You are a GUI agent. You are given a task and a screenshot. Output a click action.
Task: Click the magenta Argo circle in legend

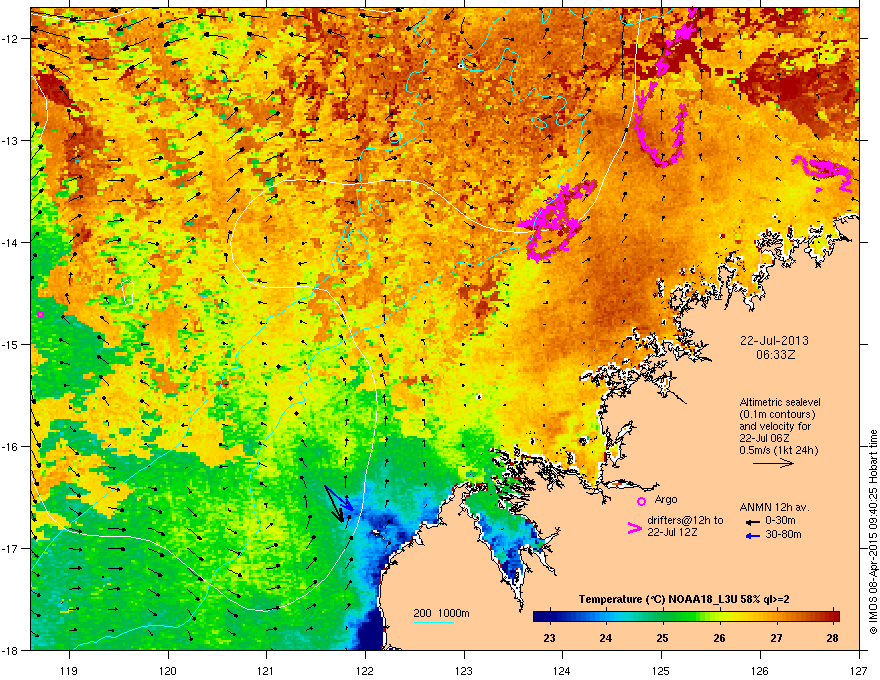[641, 501]
